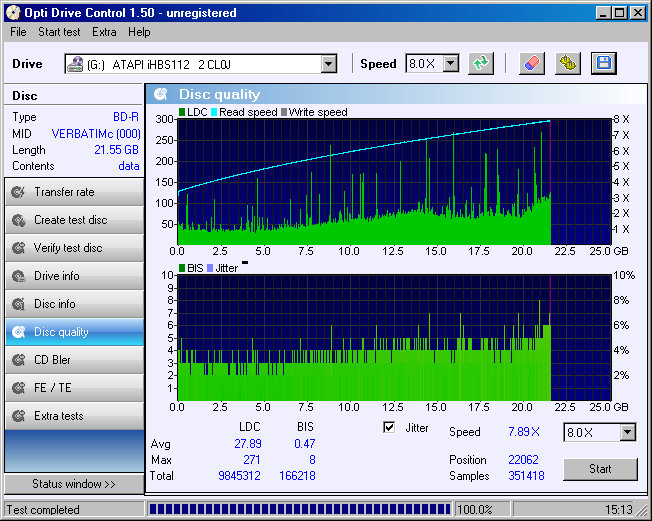Click the BIS total value 166218
This screenshot has height=521, width=652.
(297, 476)
